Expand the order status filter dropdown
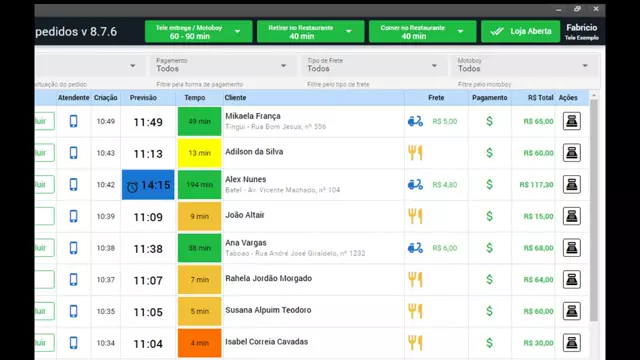 click(90, 65)
